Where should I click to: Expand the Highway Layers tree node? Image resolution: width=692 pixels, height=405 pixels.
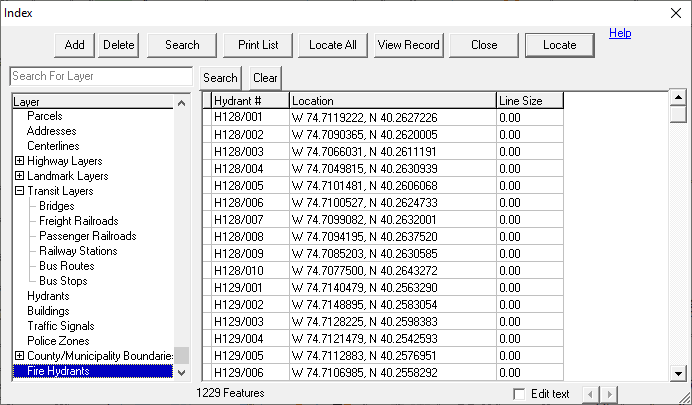coord(20,161)
